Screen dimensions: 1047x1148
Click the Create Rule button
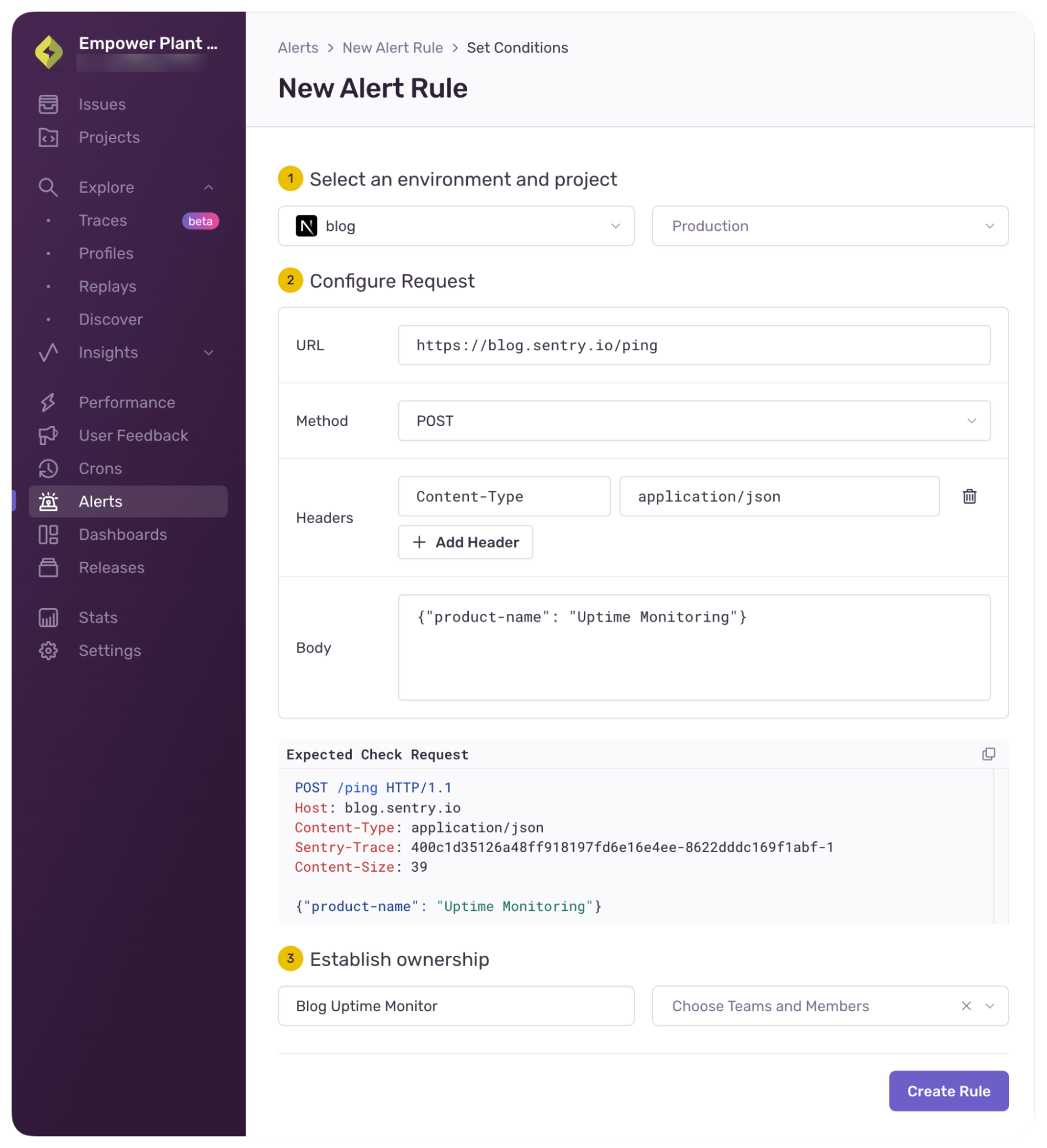[949, 1091]
